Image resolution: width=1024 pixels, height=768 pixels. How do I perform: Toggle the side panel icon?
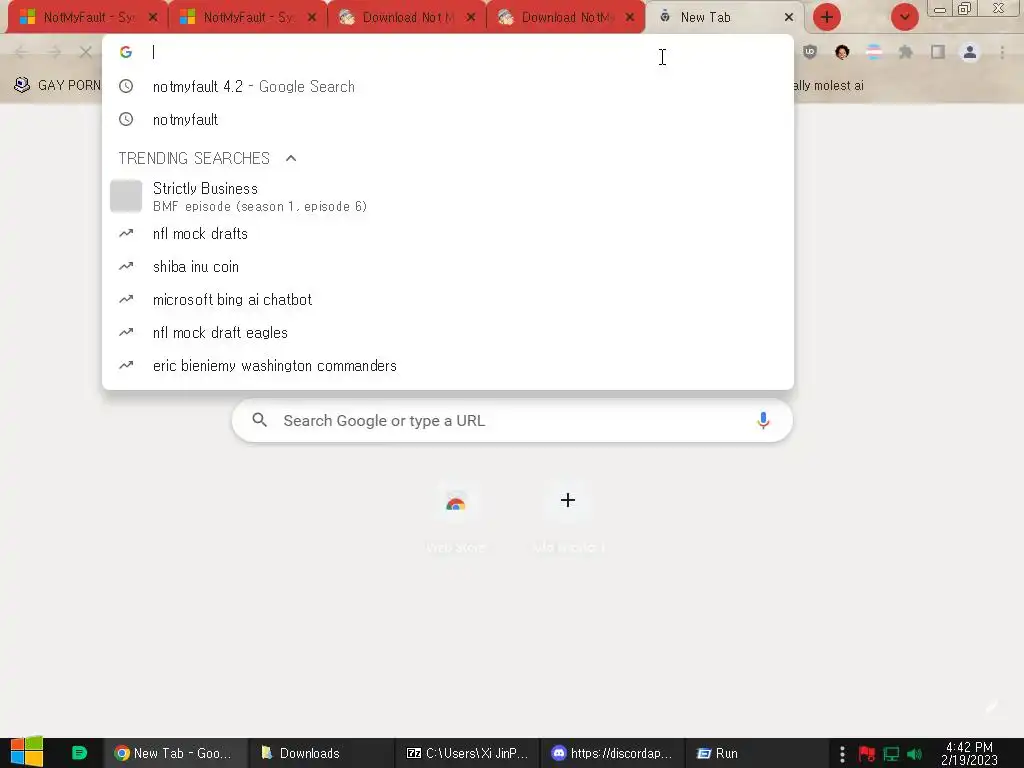click(x=938, y=52)
